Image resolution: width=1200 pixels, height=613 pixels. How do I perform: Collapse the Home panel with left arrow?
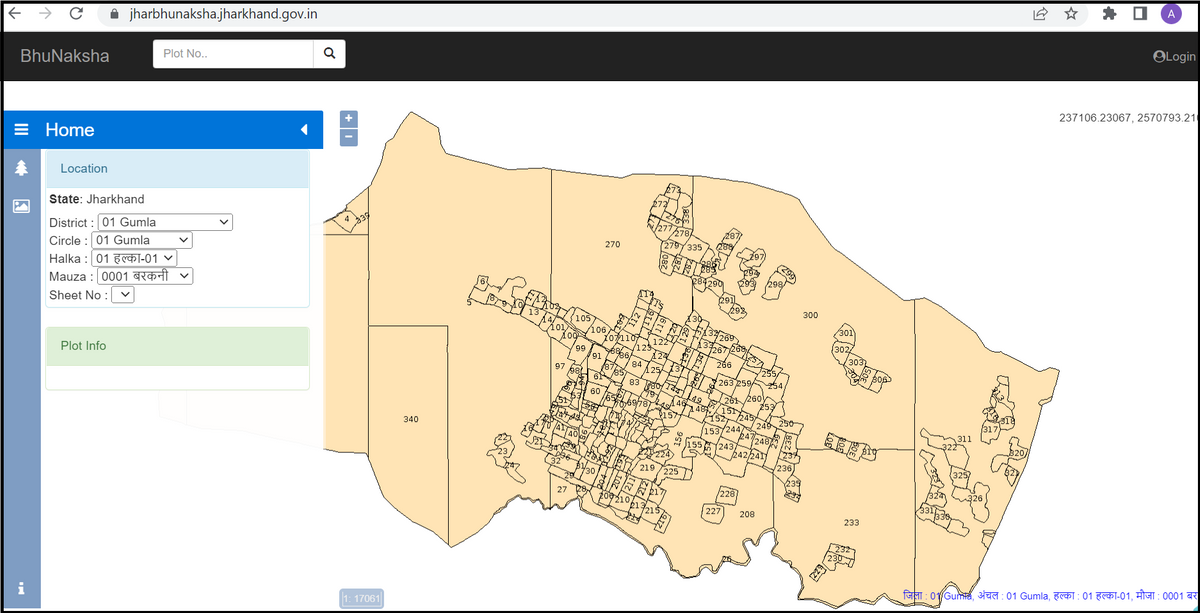304,130
